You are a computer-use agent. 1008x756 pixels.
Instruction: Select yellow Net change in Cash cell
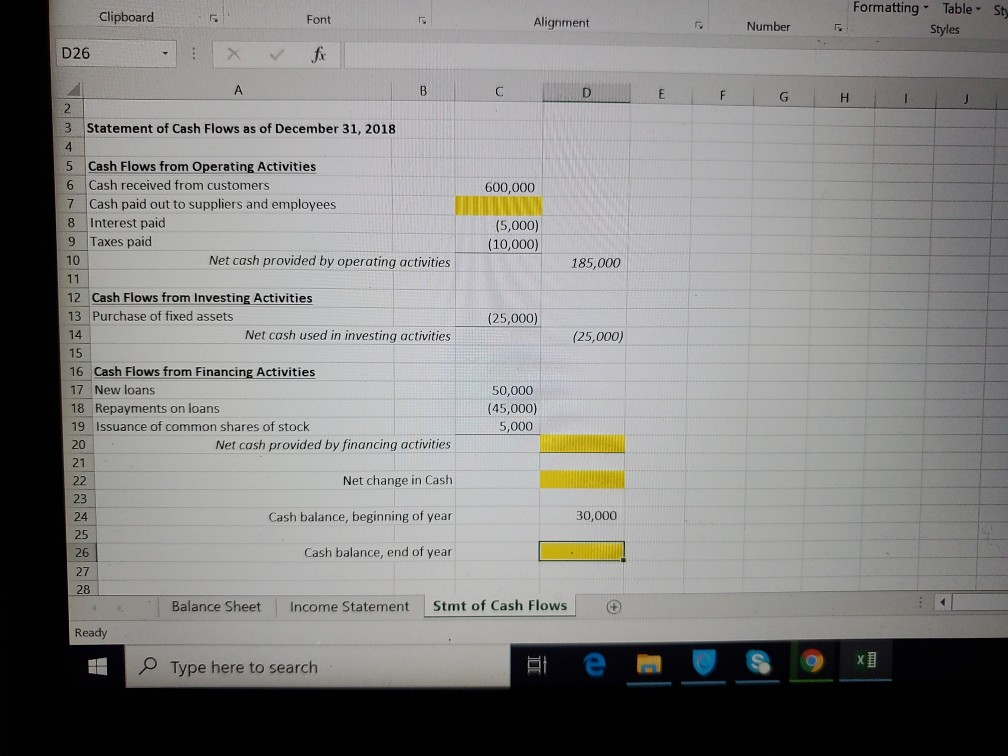582,480
